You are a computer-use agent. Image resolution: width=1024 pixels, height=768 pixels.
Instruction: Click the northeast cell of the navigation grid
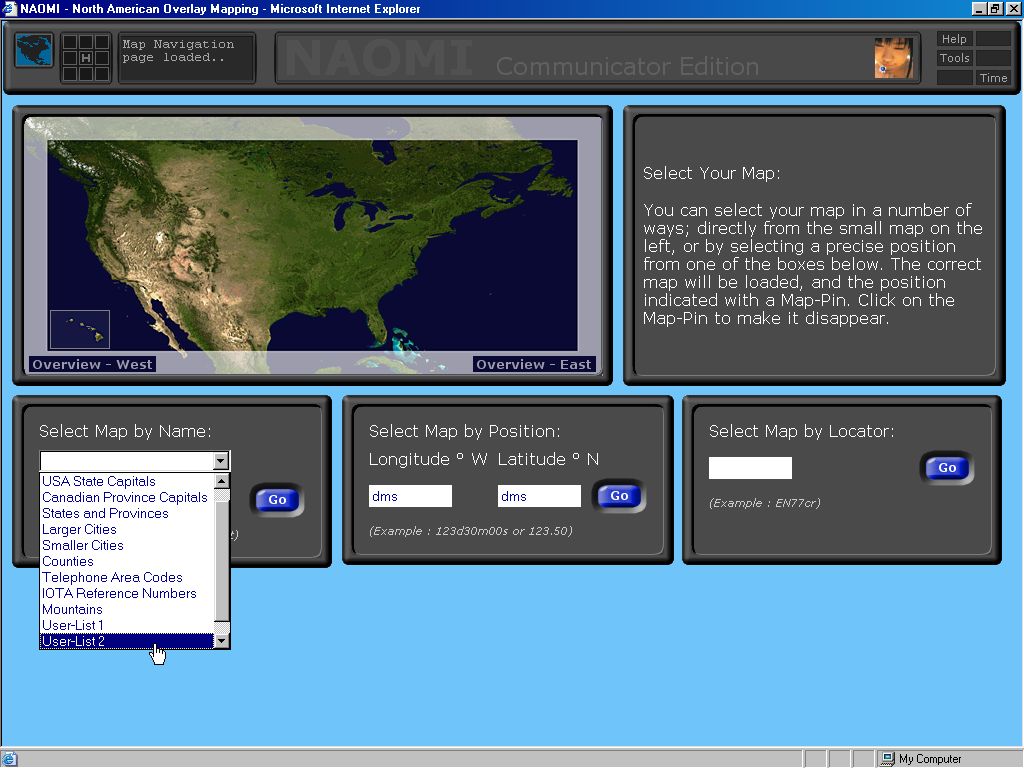click(102, 42)
